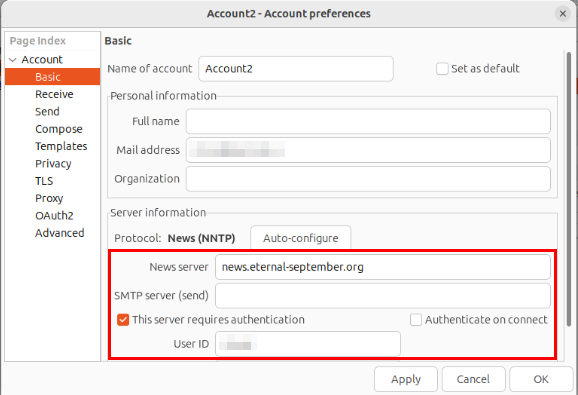Screen dimensions: 578x395
Task: Apply the account preference changes
Action: tap(406, 379)
